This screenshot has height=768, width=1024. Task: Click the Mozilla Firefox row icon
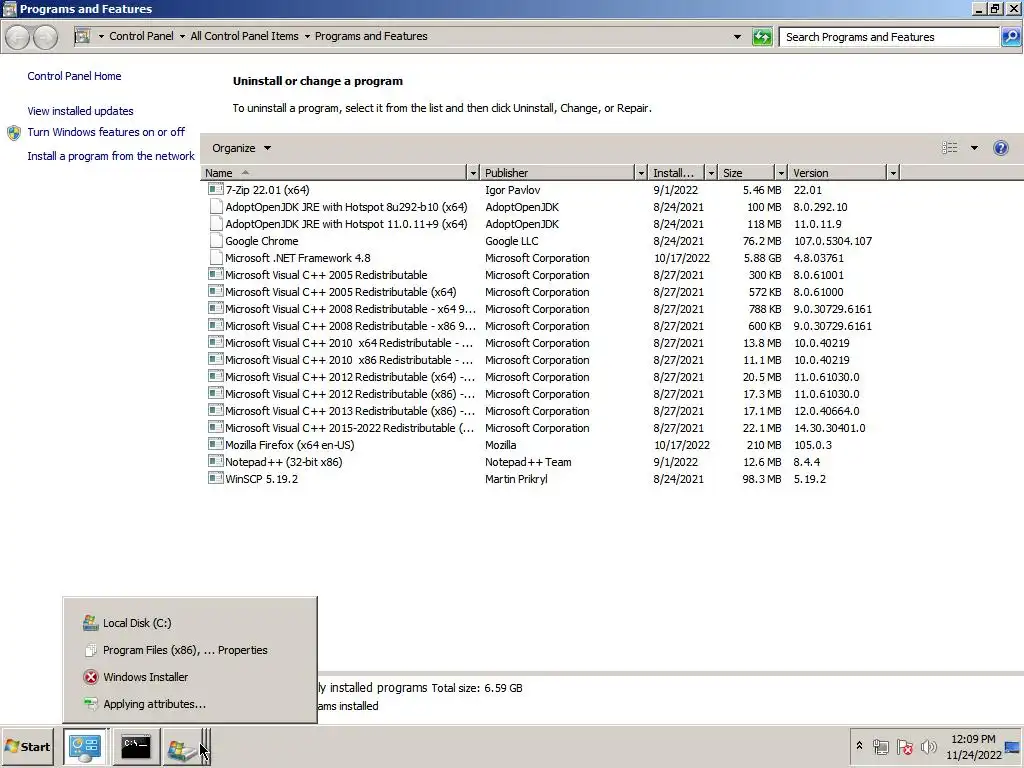coord(215,444)
